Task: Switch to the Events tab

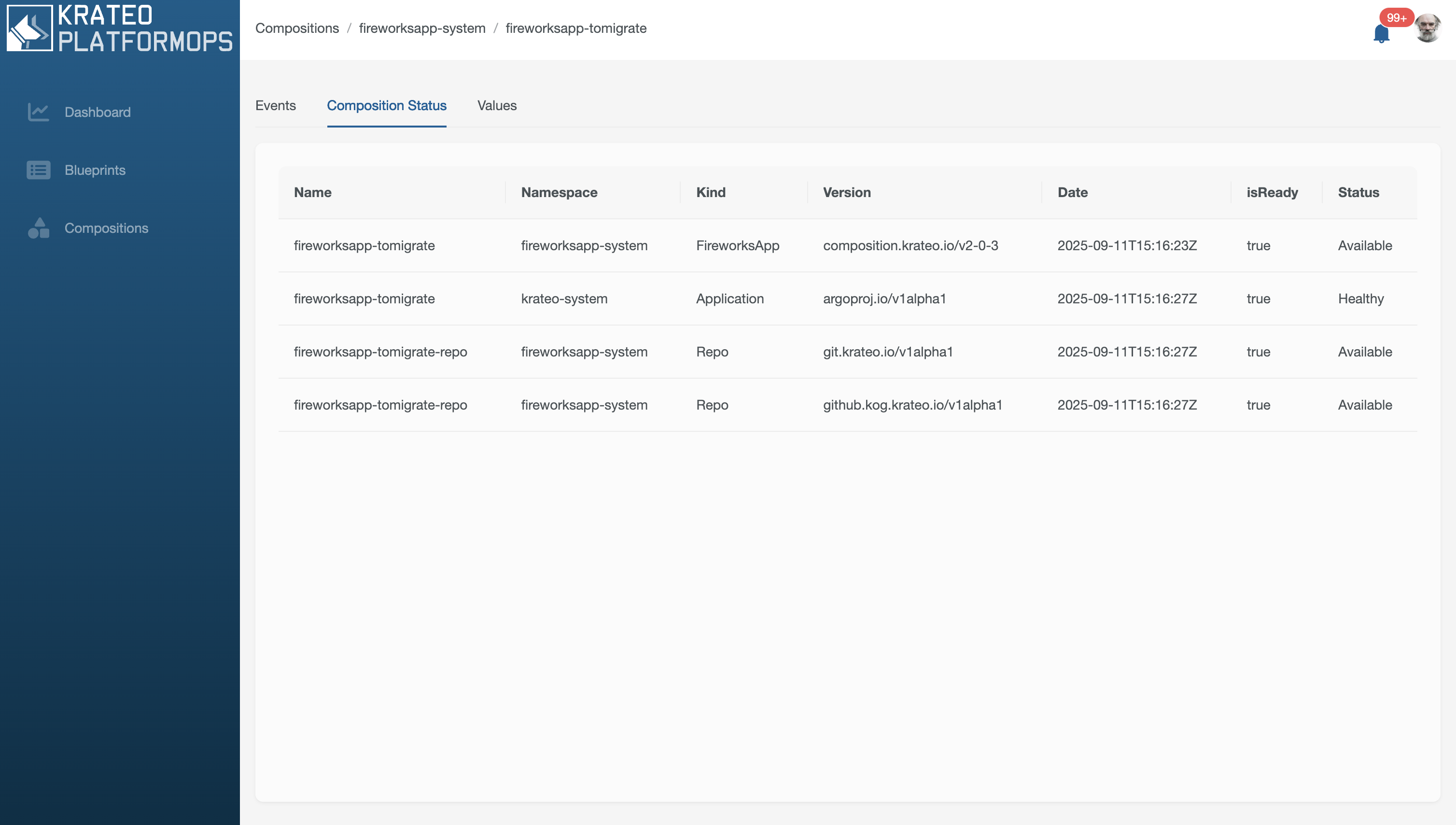Action: [275, 105]
